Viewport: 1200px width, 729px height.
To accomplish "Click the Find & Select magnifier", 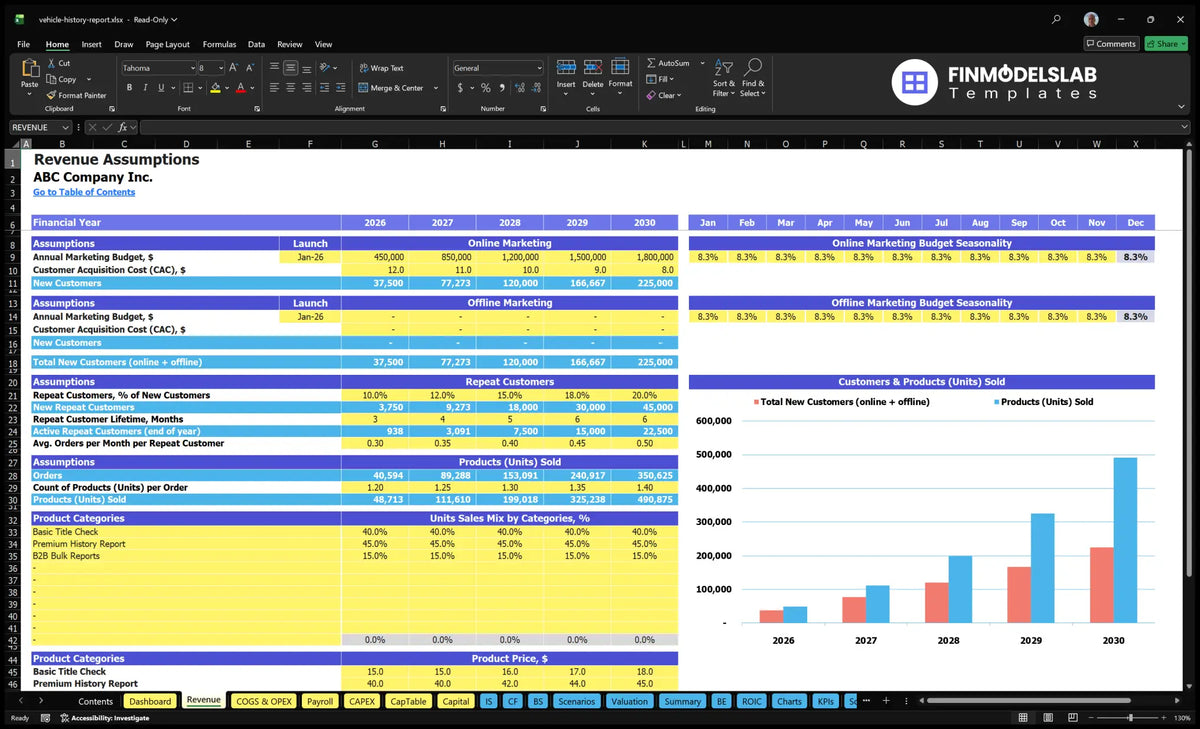I will coord(753,67).
